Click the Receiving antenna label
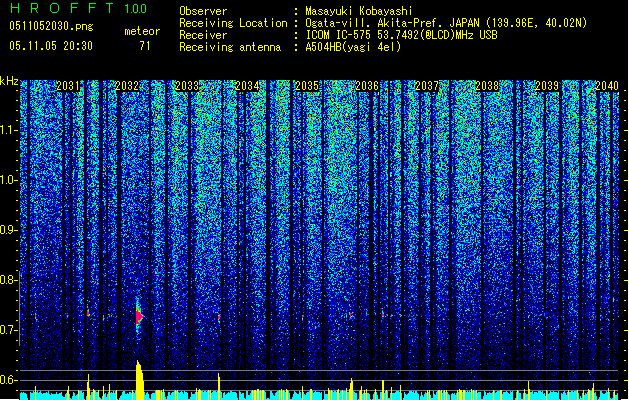The height and width of the screenshot is (400, 629). coord(230,47)
